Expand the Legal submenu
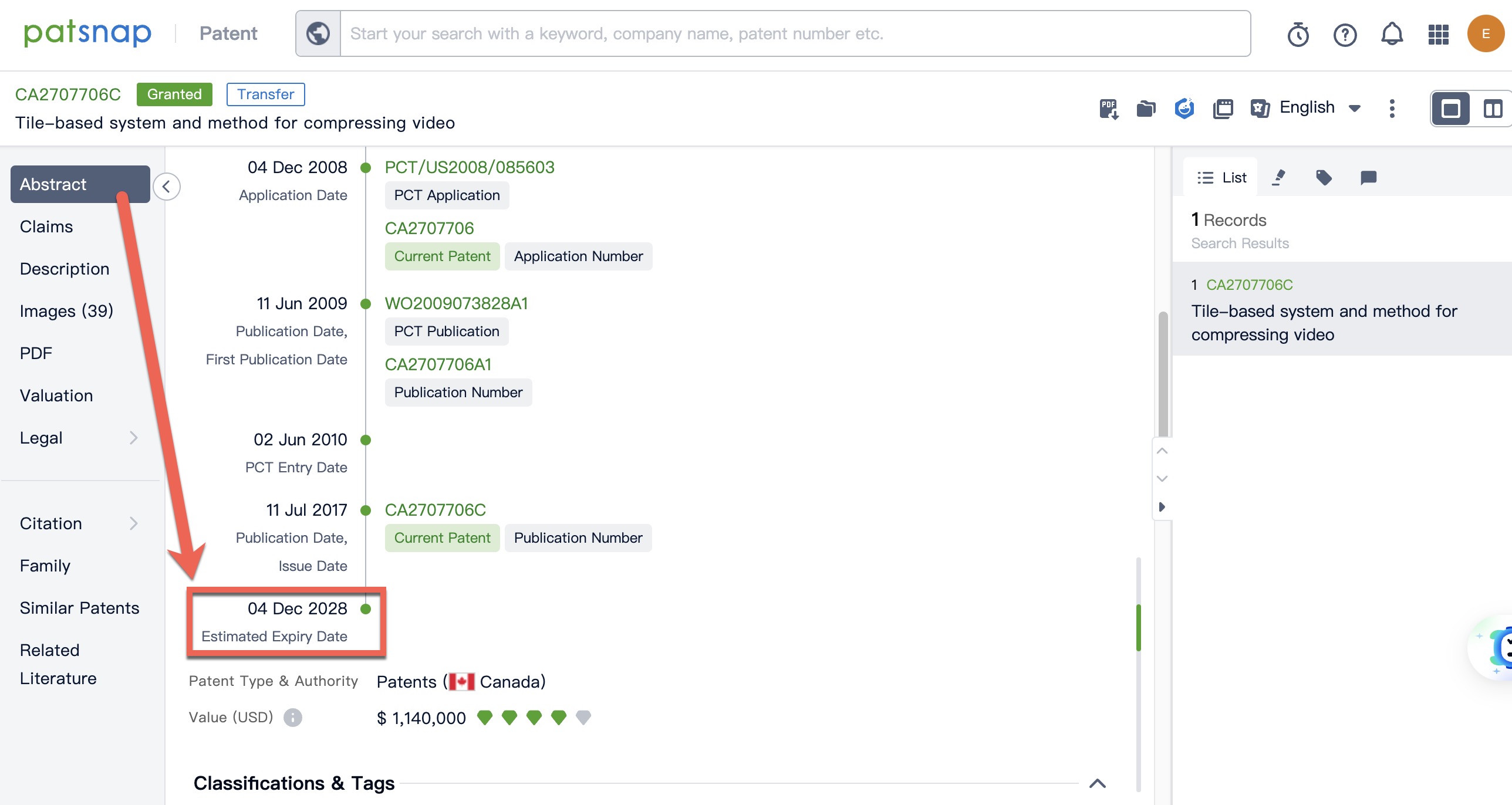The image size is (1512, 805). coord(134,438)
